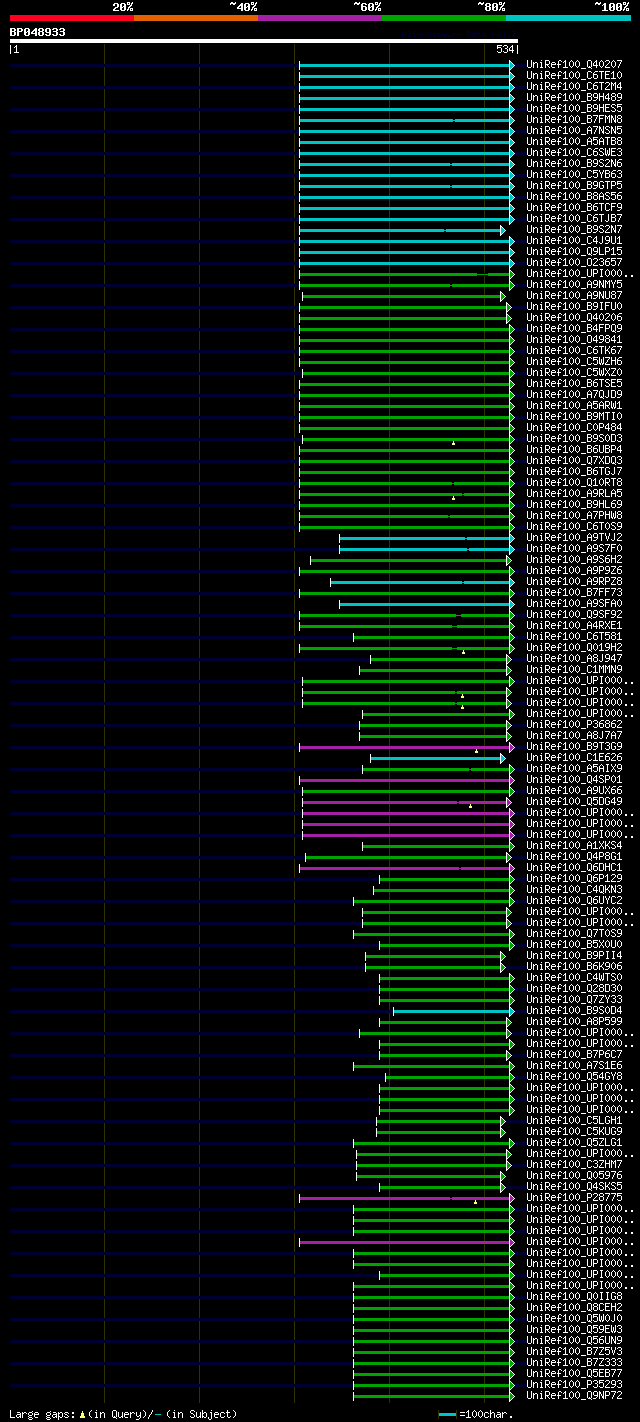Viewport: 640px width, 1422px height.
Task: Open hit UniRef100_Q10RT8
Action: click(x=574, y=482)
